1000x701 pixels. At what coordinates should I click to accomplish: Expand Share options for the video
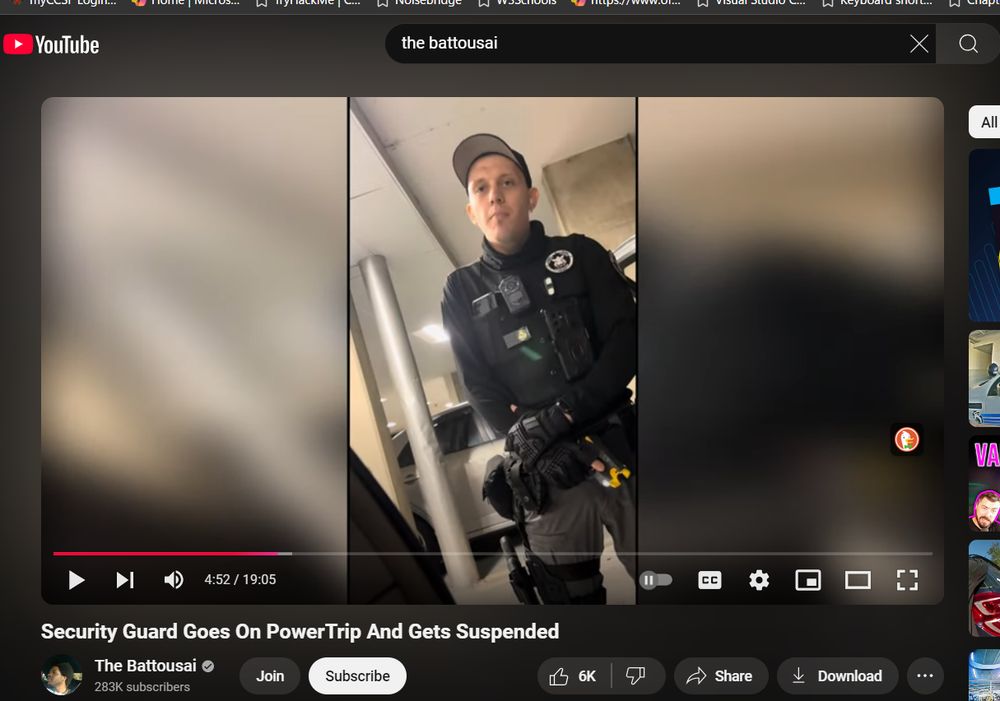[x=721, y=676]
